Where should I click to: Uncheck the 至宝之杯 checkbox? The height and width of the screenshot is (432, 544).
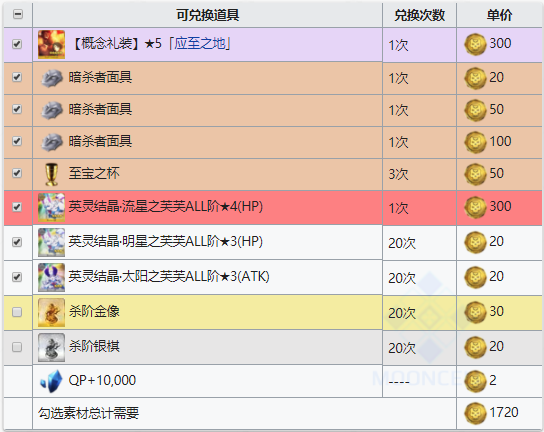pyautogui.click(x=17, y=173)
